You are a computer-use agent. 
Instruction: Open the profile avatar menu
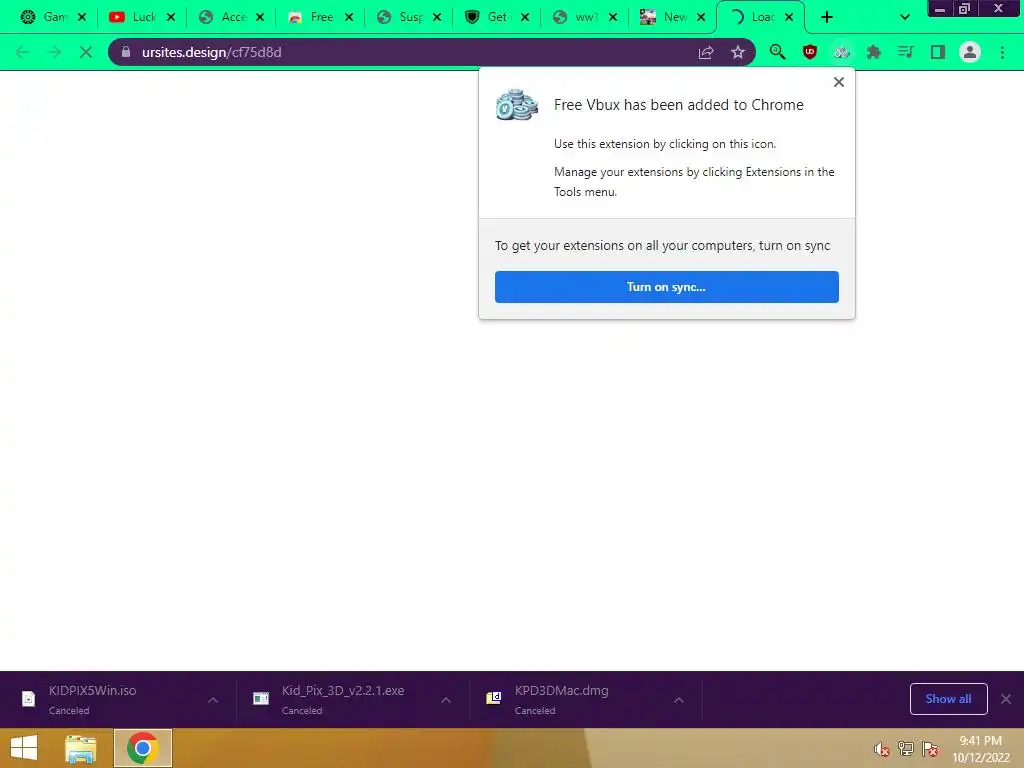(970, 52)
